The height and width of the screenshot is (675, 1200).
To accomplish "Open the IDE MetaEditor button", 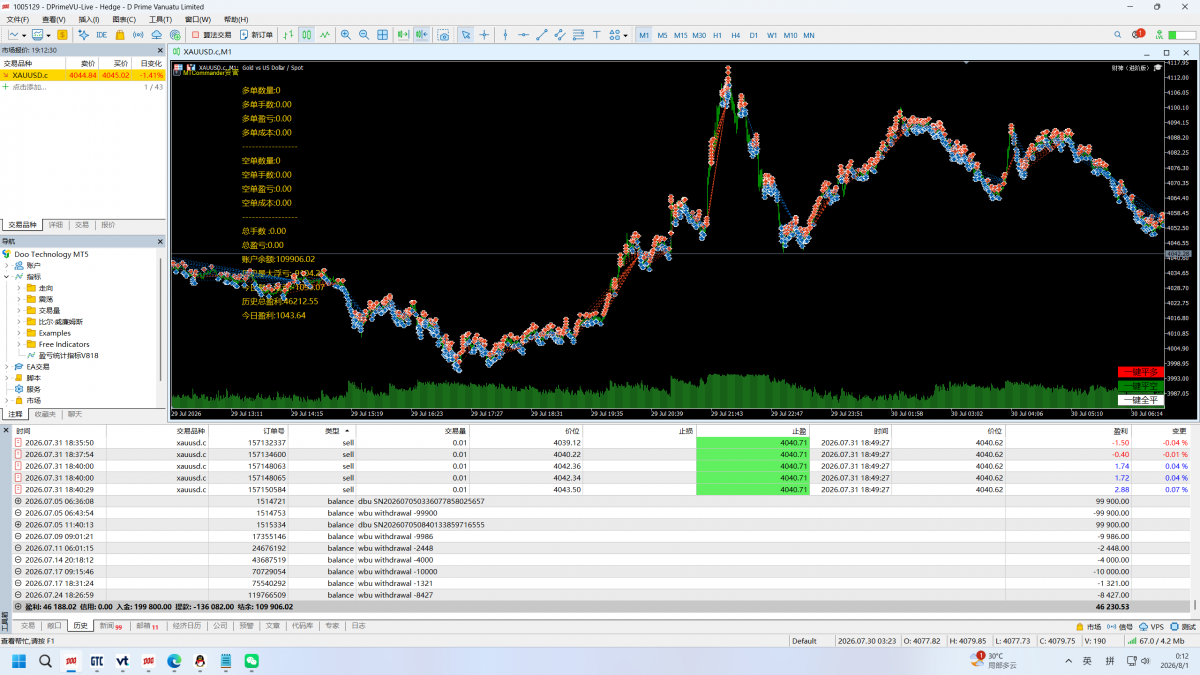I will tap(101, 35).
